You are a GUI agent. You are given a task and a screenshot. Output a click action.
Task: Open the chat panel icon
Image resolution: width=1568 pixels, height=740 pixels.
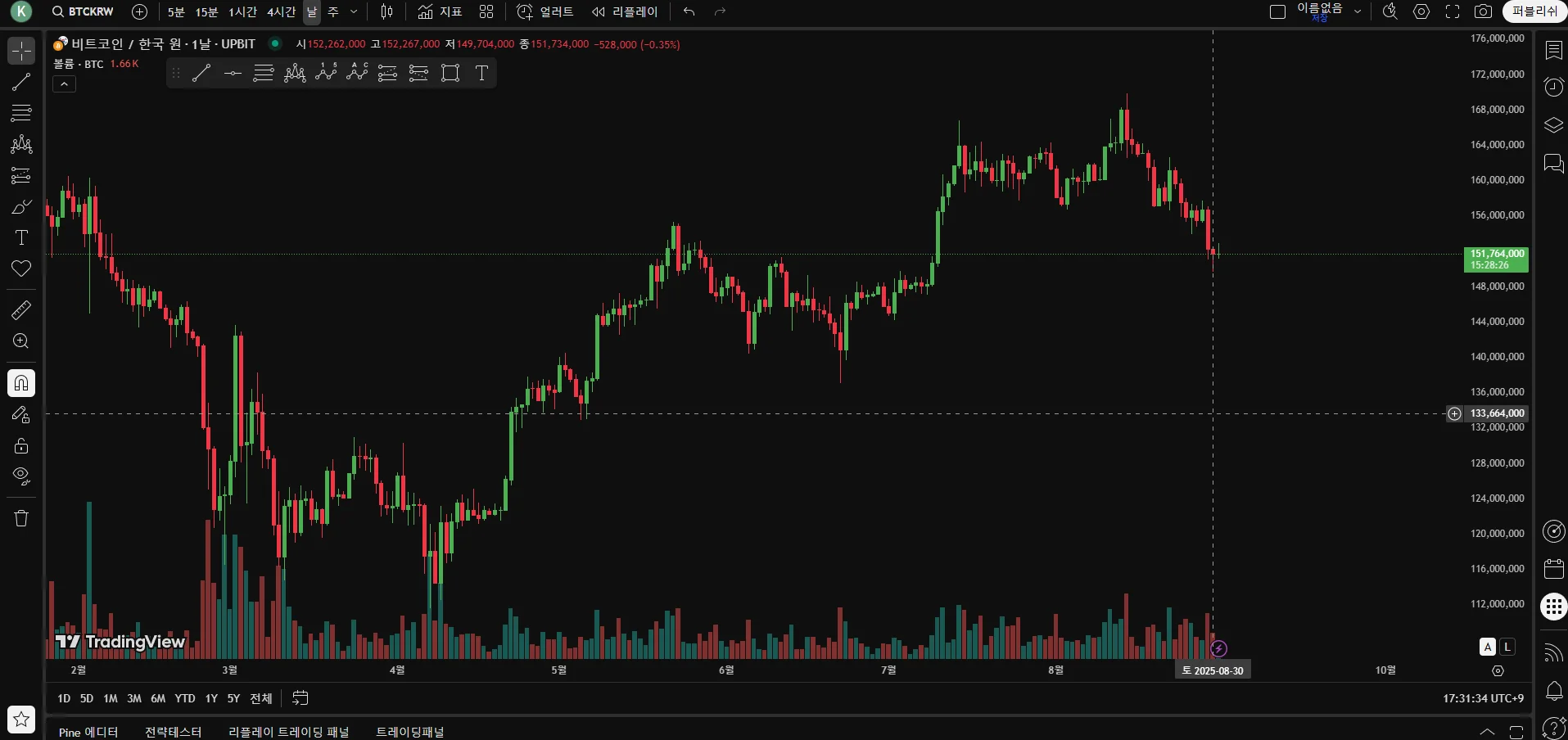pyautogui.click(x=1554, y=163)
